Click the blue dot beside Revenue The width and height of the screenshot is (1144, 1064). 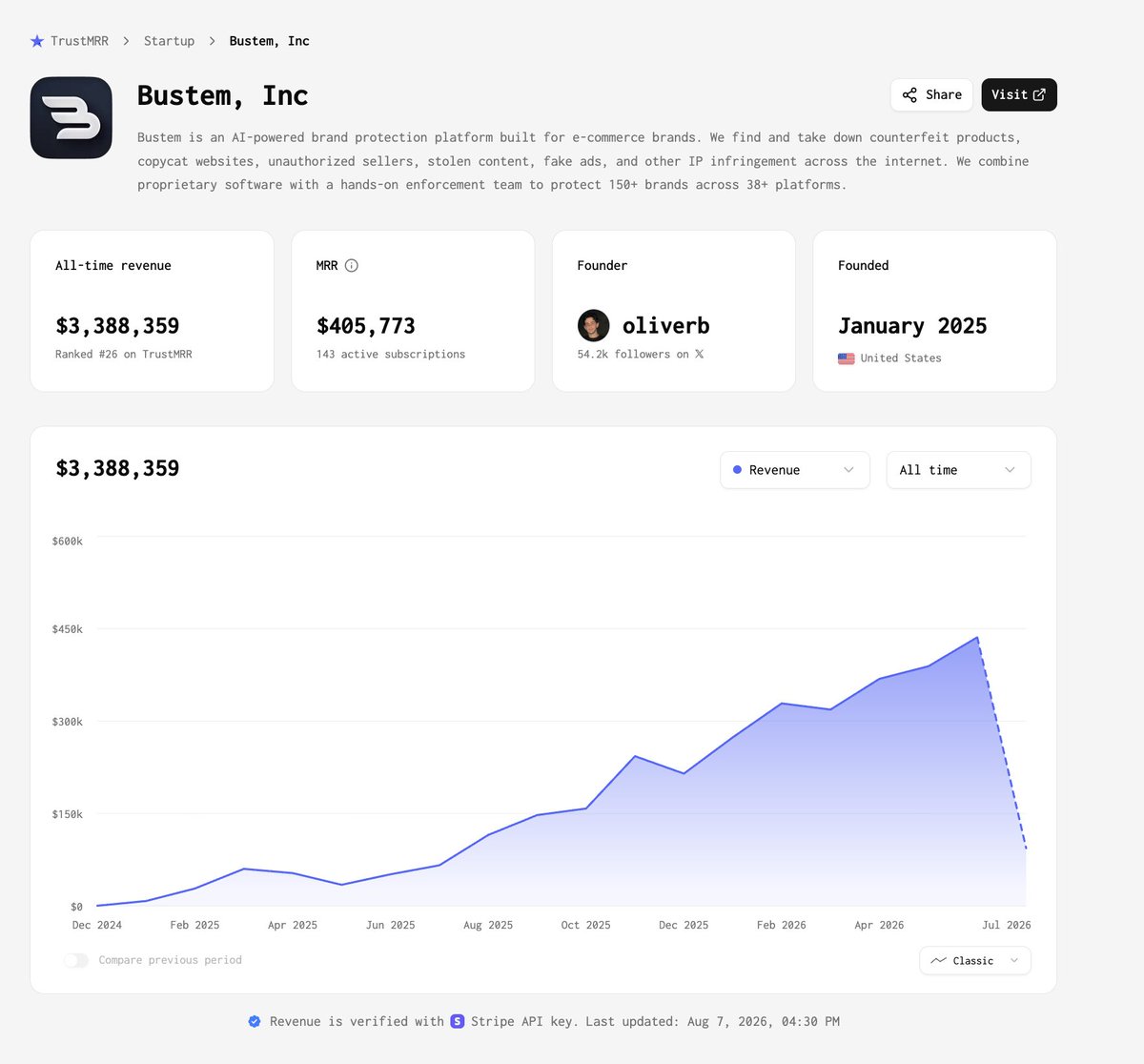737,470
